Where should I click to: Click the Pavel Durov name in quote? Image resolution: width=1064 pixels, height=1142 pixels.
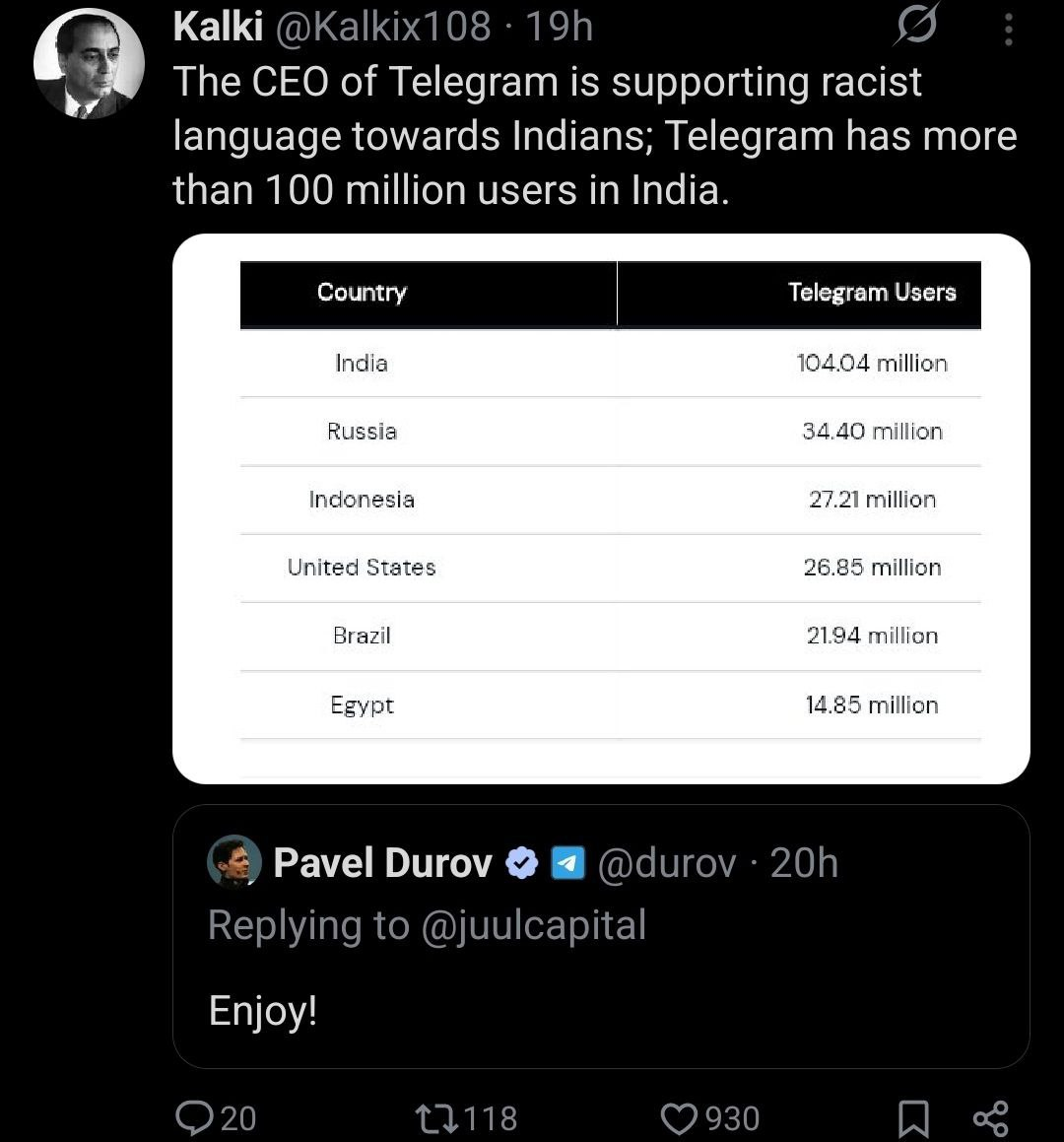[x=383, y=863]
